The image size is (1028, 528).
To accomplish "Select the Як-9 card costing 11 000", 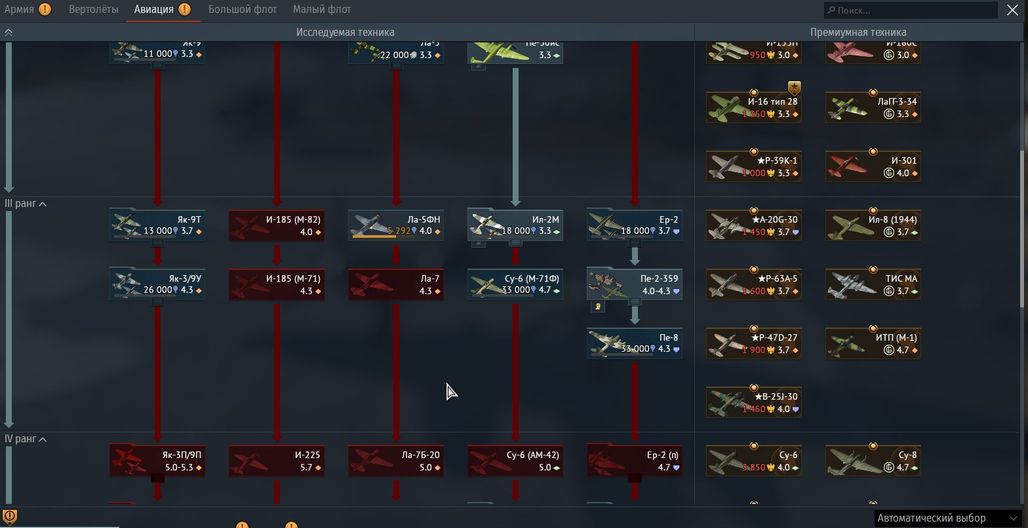I will click(x=157, y=52).
